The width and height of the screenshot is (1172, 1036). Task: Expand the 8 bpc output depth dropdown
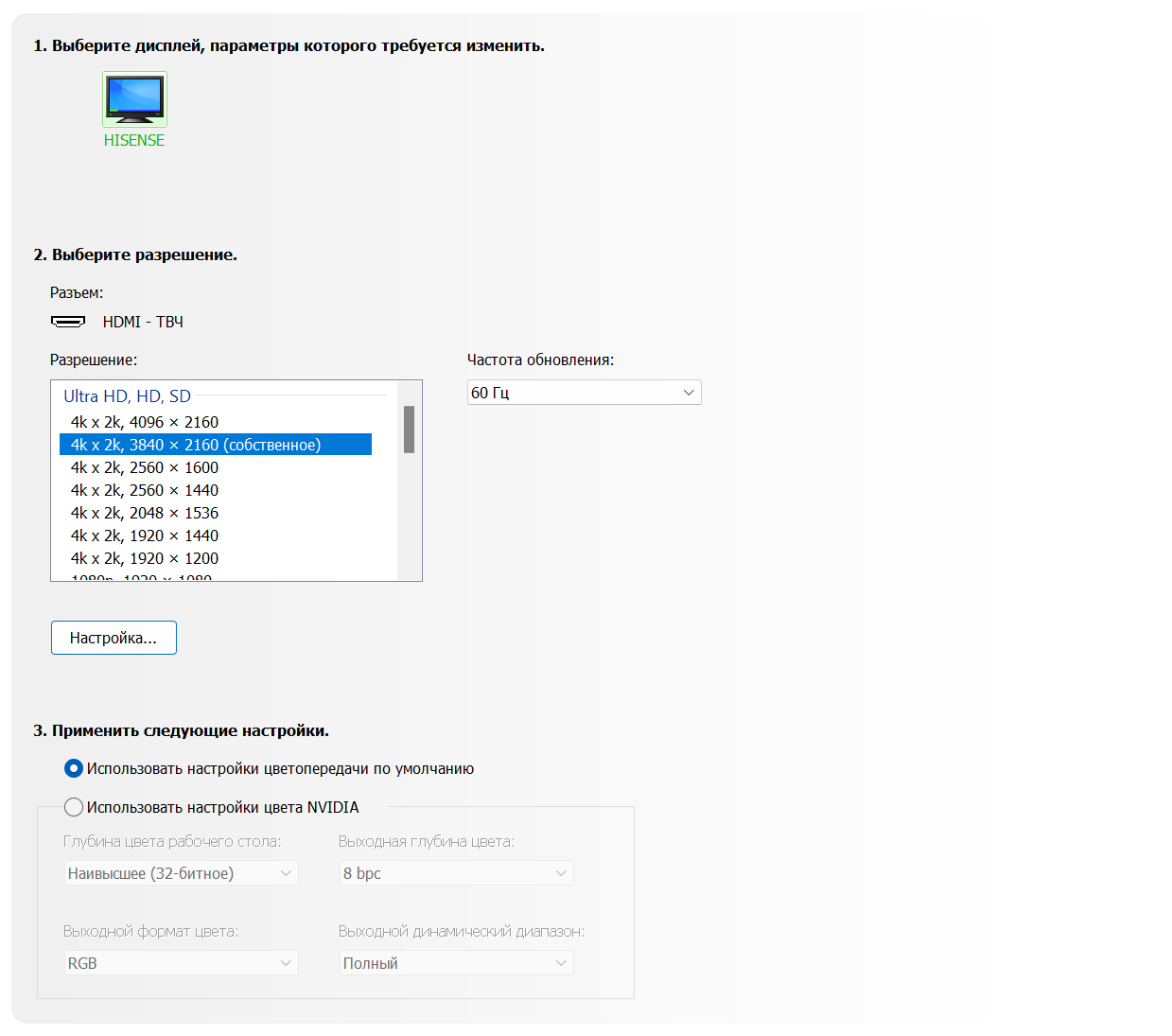pos(456,873)
